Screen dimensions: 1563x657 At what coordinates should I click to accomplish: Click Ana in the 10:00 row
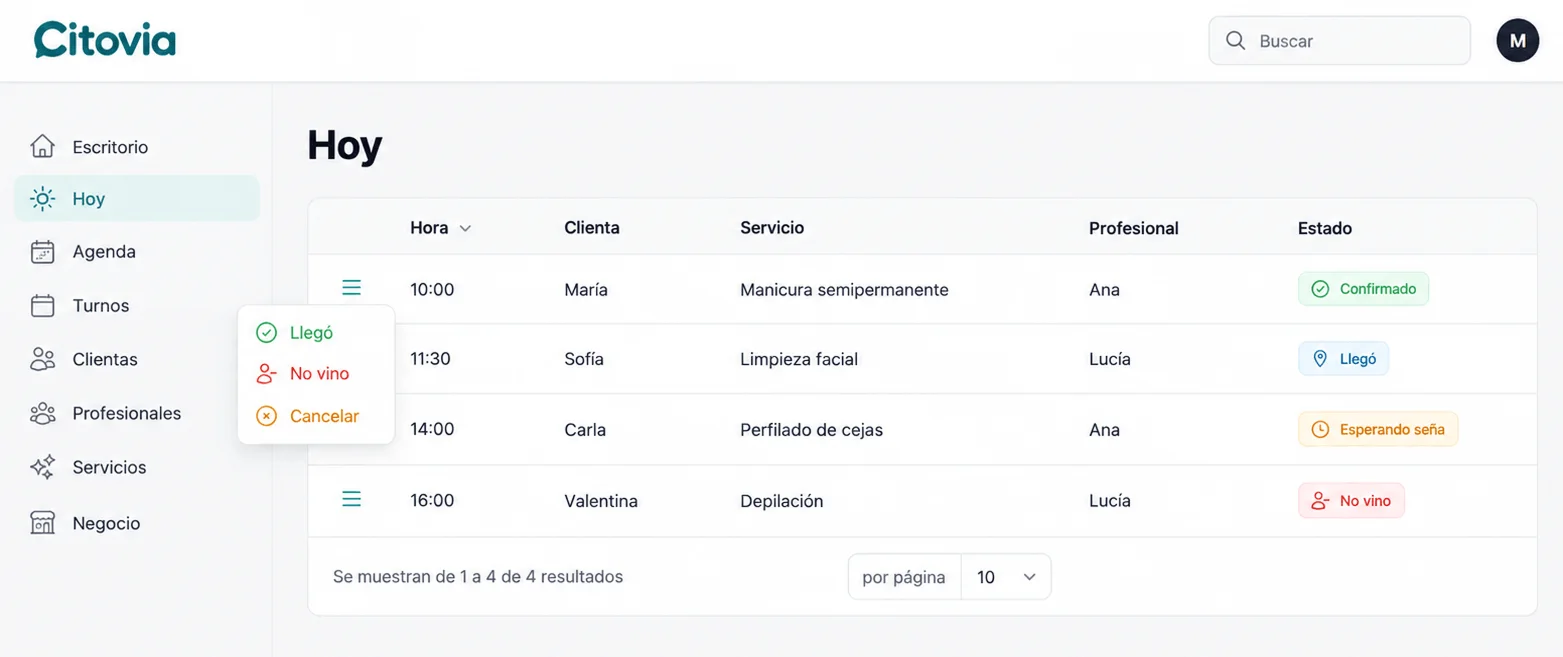(x=1104, y=290)
